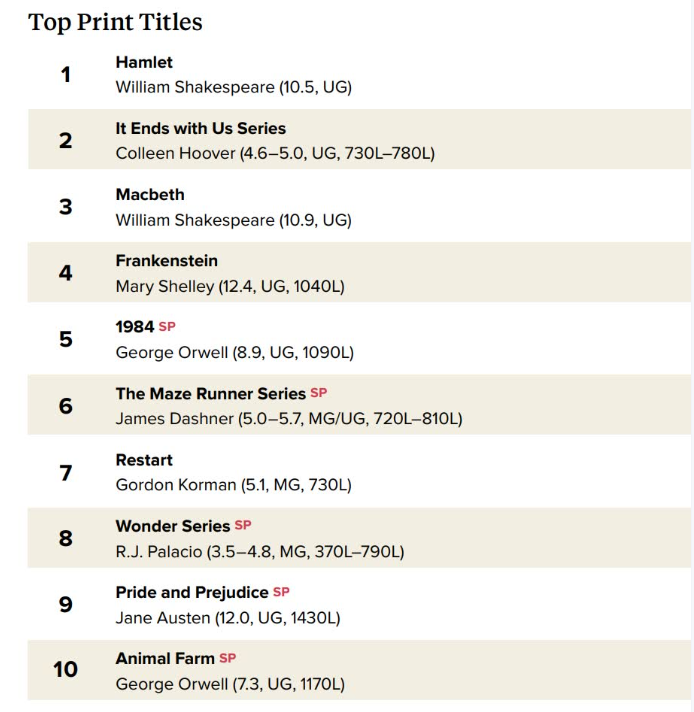Click the SP badge next to 1984
Image resolution: width=694 pixels, height=712 pixels.
167,327
